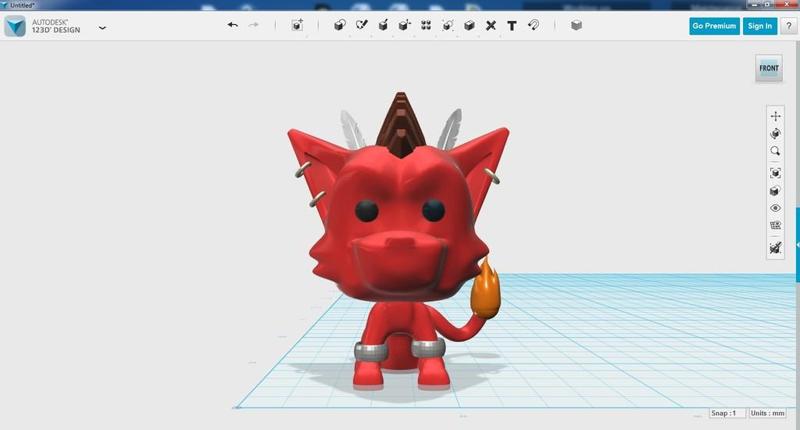Image resolution: width=800 pixels, height=430 pixels.
Task: Click the Go Premium button
Action: click(714, 26)
